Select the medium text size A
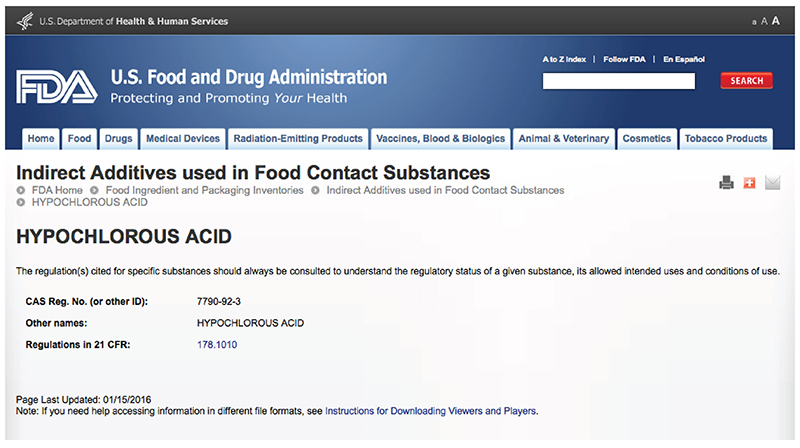Screen dimensions: 800x448 [764, 21]
